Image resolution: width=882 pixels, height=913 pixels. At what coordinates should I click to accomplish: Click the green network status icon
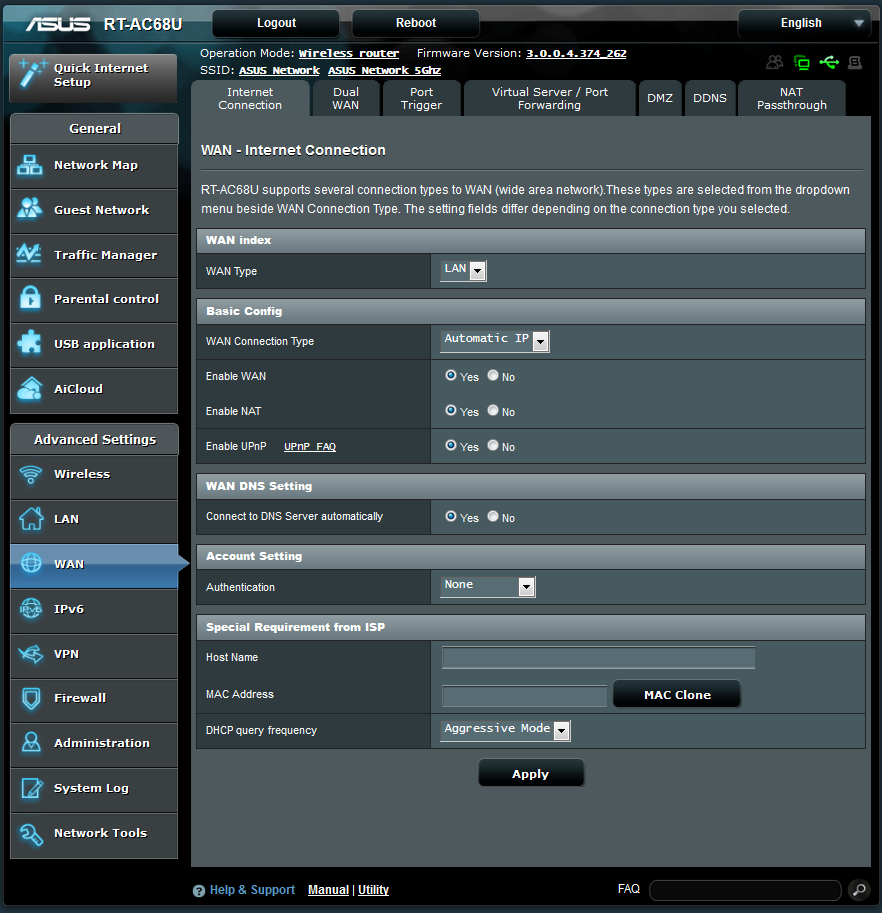[802, 62]
